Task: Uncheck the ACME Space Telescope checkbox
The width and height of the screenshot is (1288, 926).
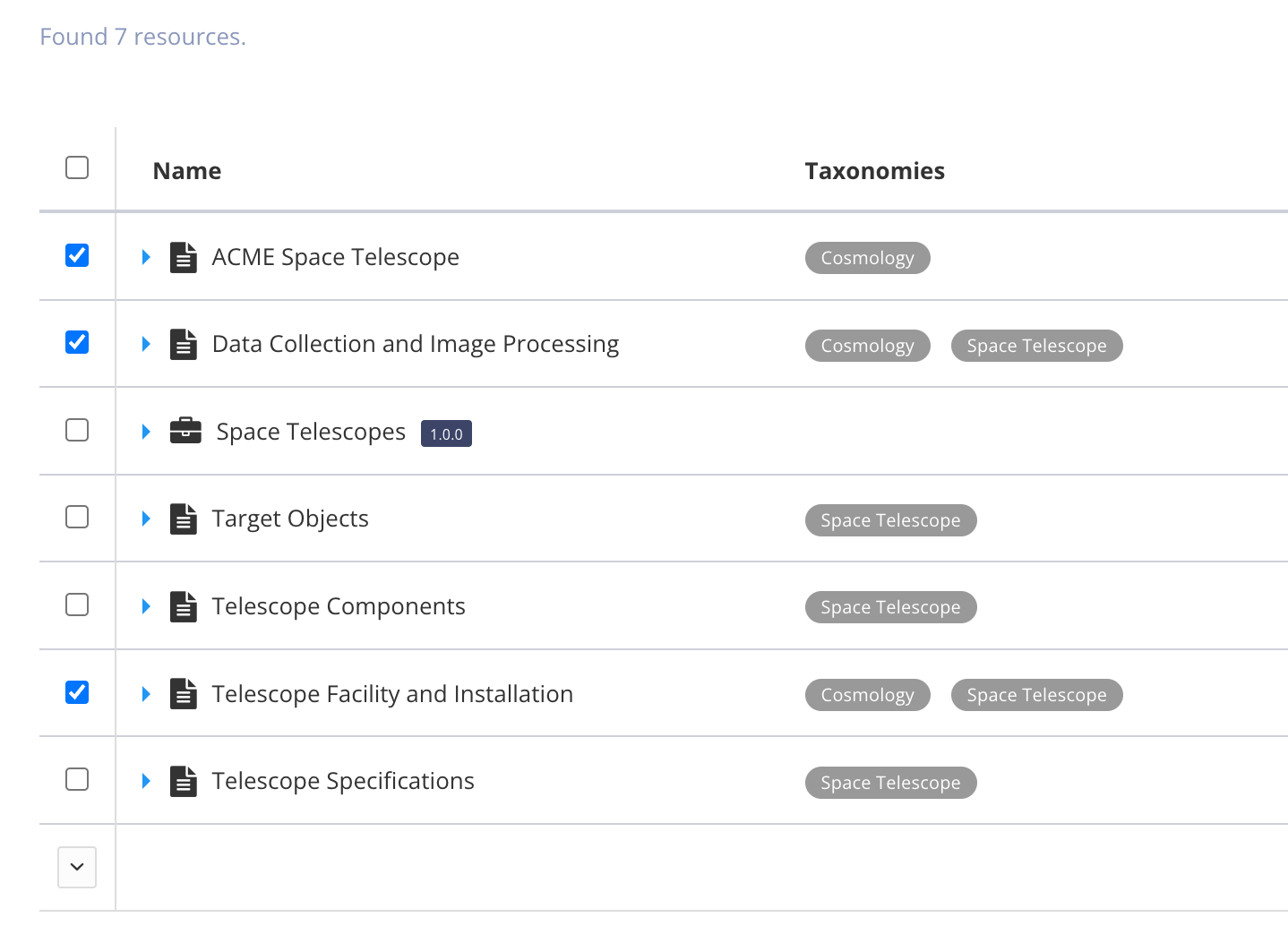Action: tap(77, 254)
